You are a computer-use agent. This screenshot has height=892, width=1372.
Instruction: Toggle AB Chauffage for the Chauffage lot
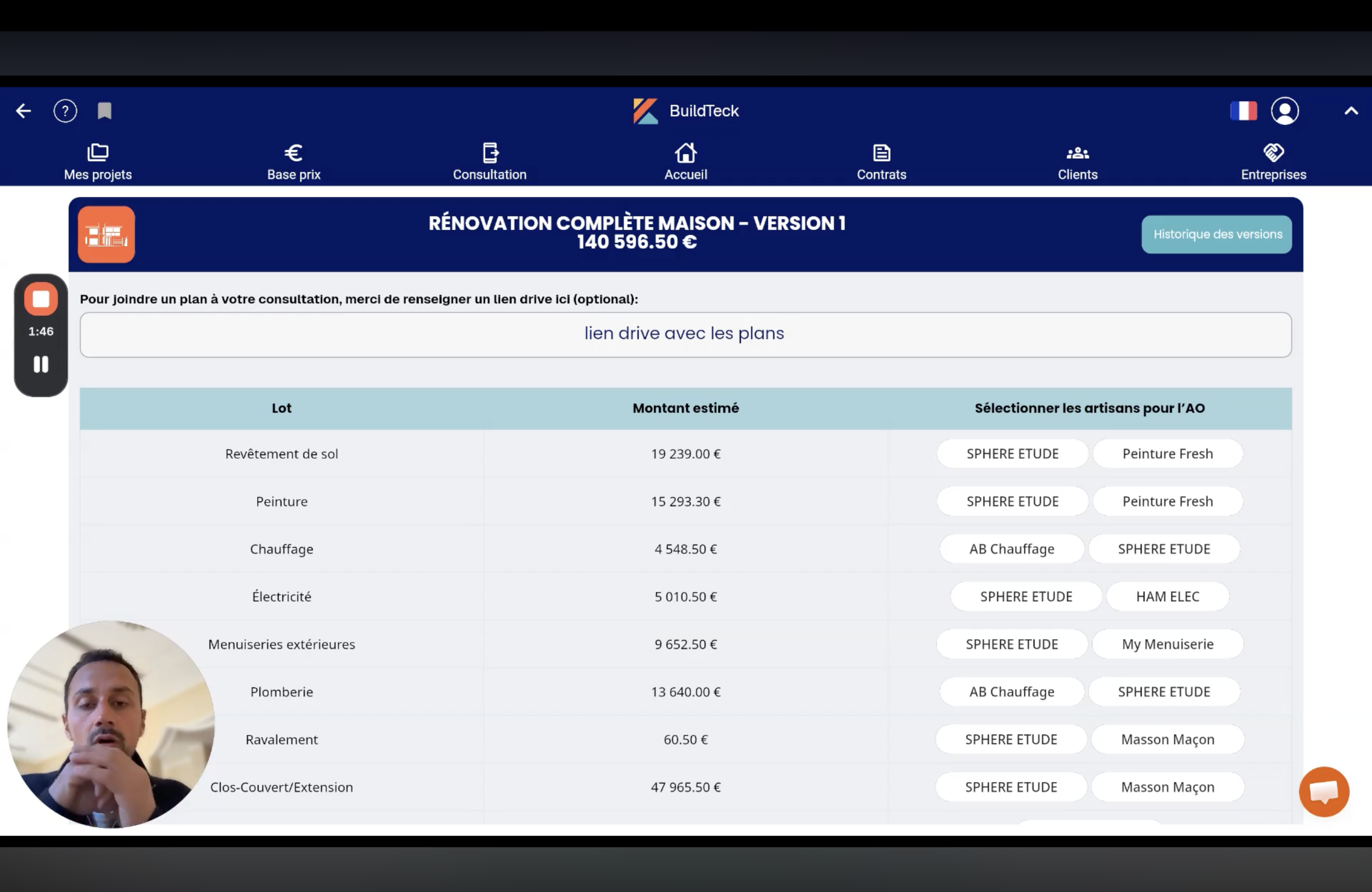1011,549
